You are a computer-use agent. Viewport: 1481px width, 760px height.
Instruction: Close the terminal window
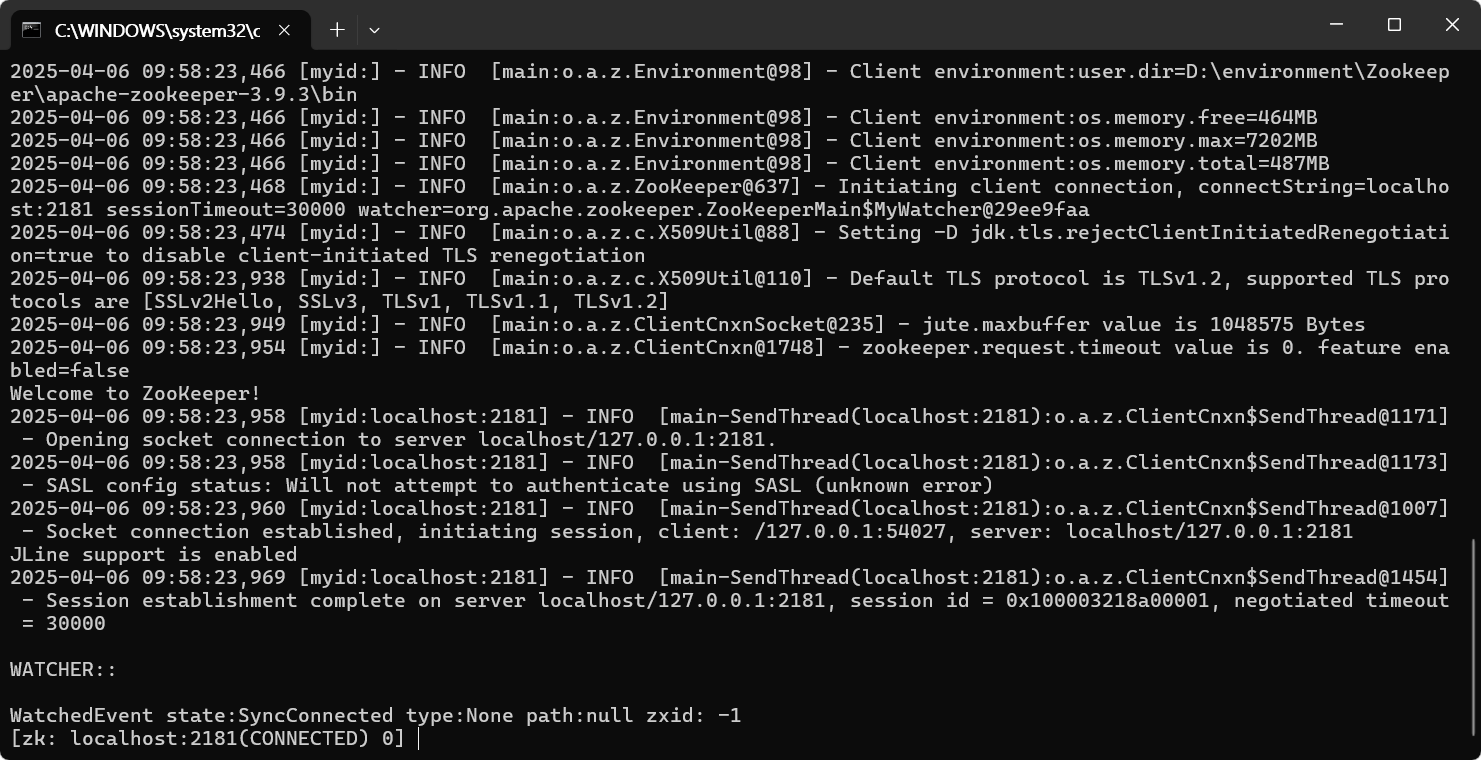point(1452,25)
